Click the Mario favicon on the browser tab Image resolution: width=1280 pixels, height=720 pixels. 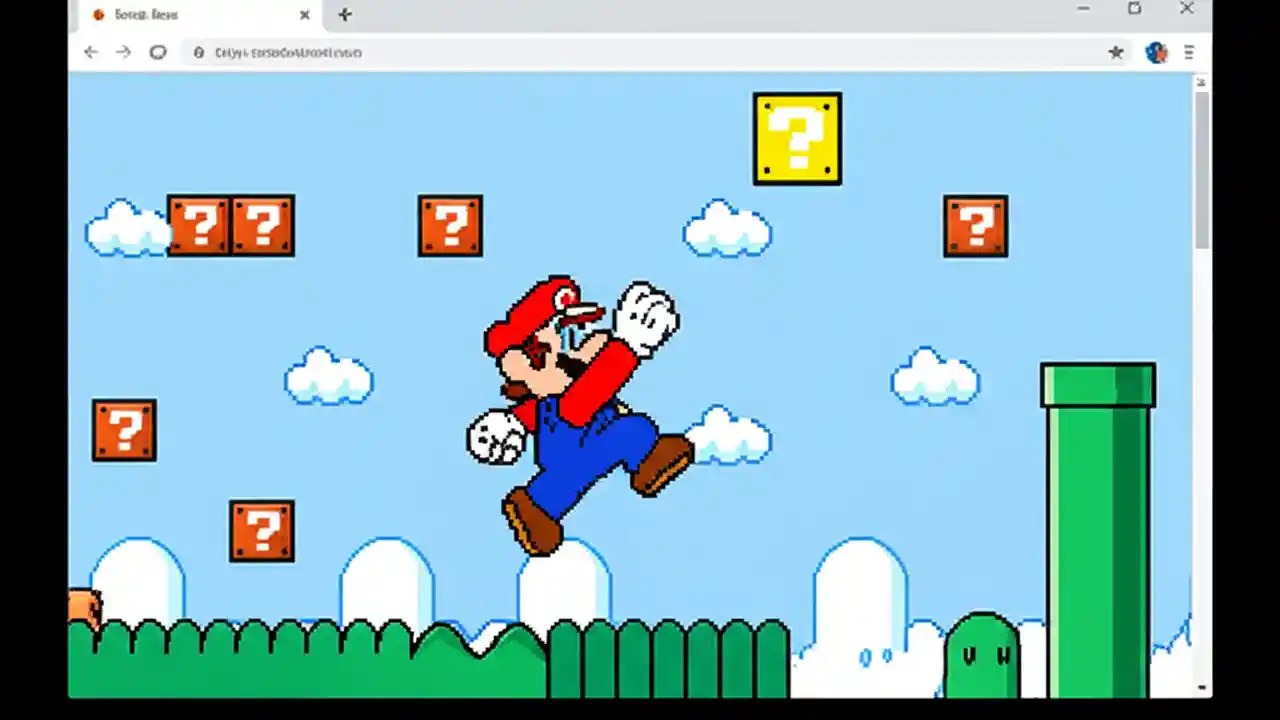(98, 14)
